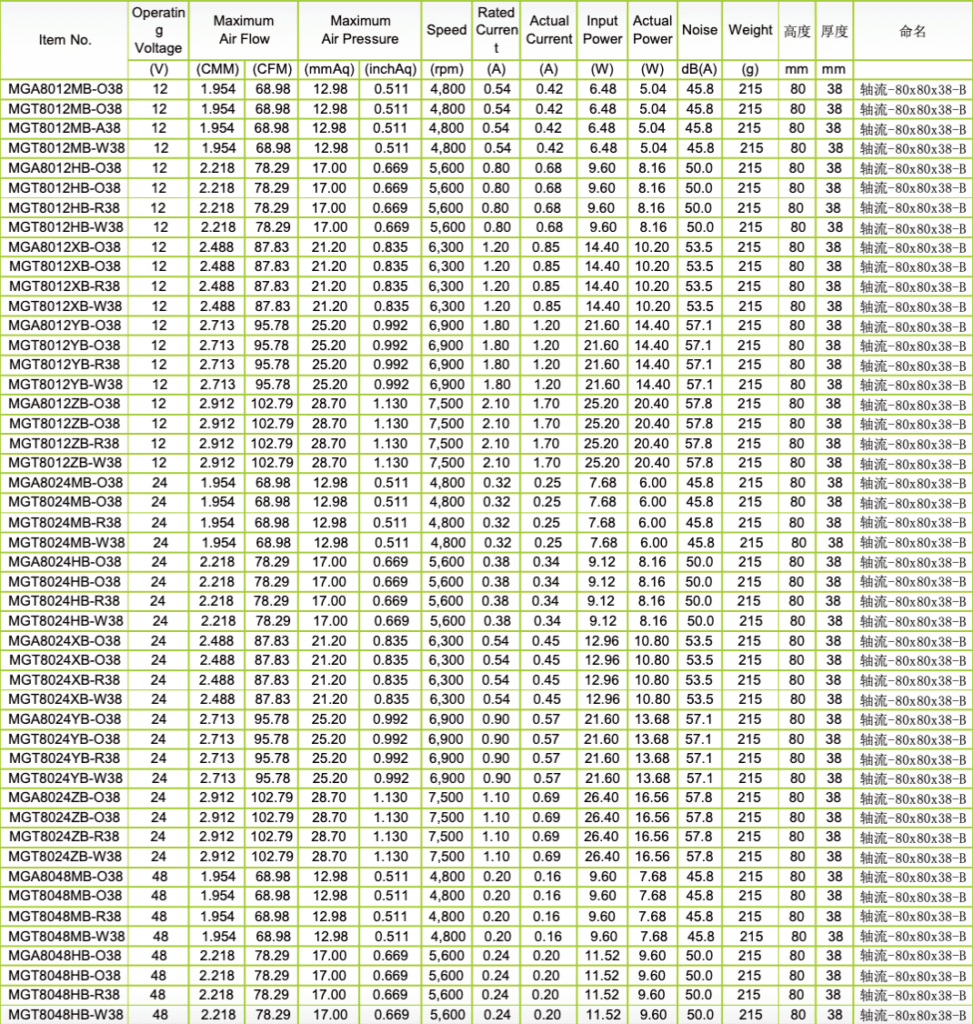
Task: Click item number MGA8012XB-O38
Action: pyautogui.click(x=65, y=247)
